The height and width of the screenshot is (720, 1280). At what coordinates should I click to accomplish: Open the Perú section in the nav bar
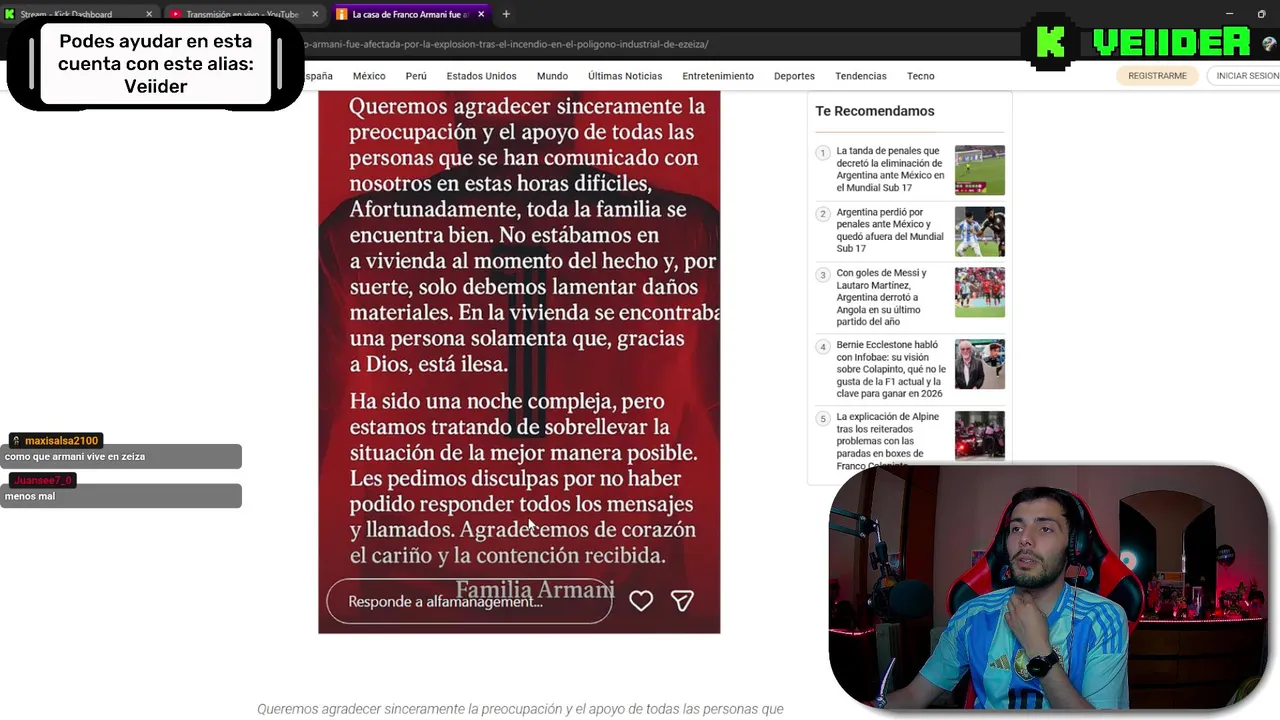416,76
